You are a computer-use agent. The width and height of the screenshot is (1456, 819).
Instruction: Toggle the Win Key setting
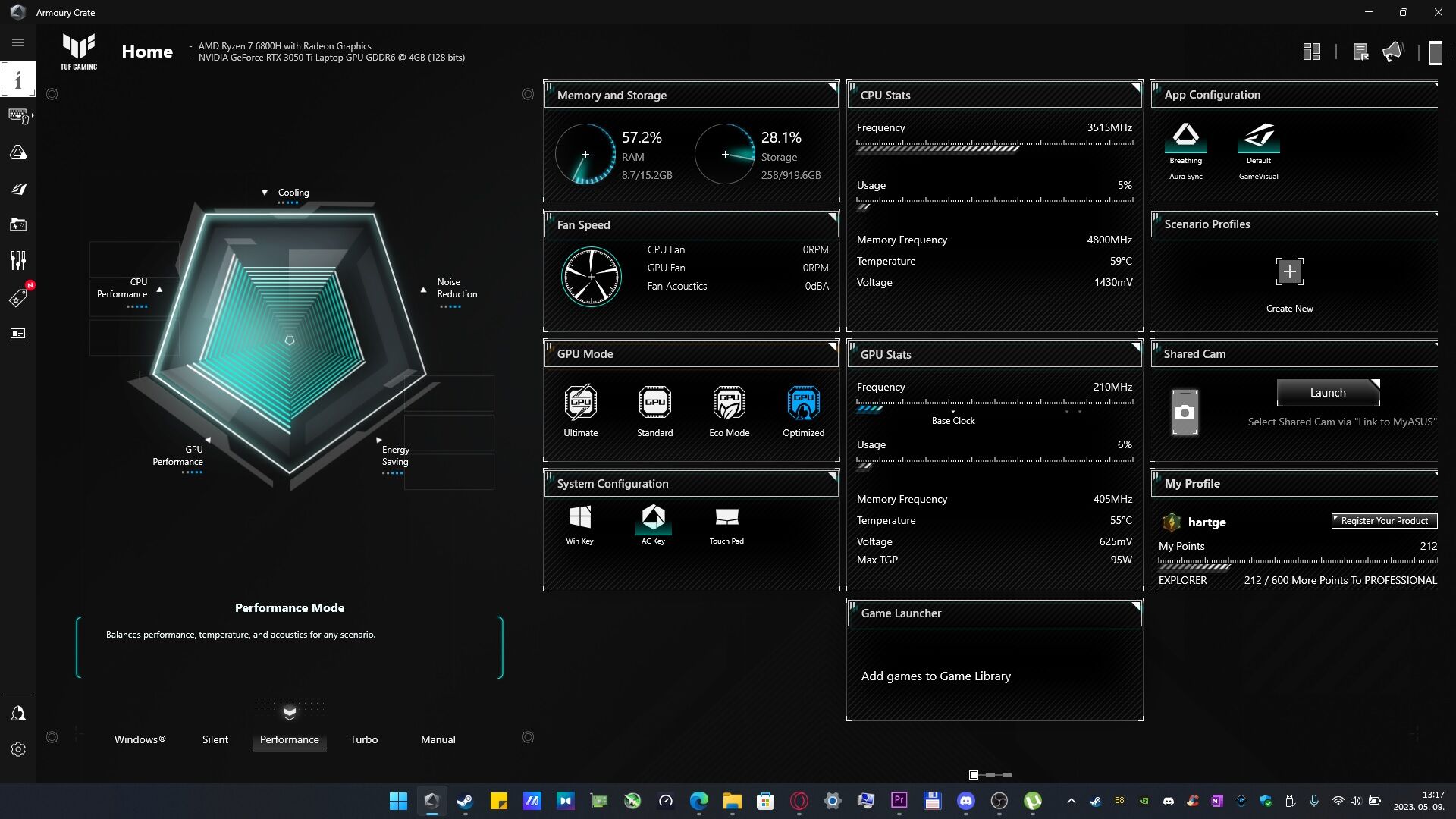[x=580, y=525]
